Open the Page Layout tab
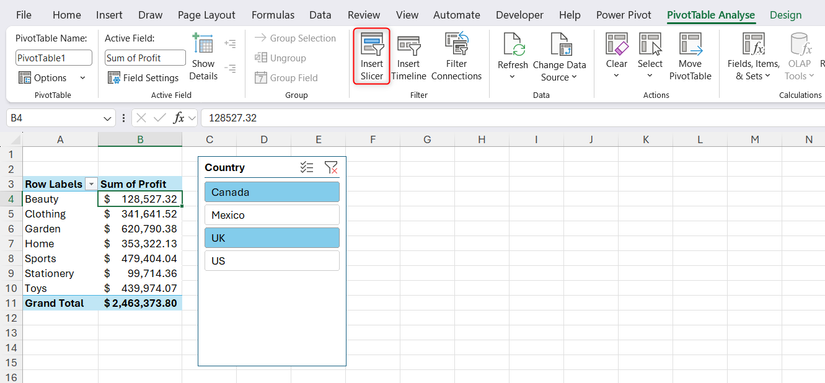Image resolution: width=825 pixels, height=383 pixels. pos(207,15)
